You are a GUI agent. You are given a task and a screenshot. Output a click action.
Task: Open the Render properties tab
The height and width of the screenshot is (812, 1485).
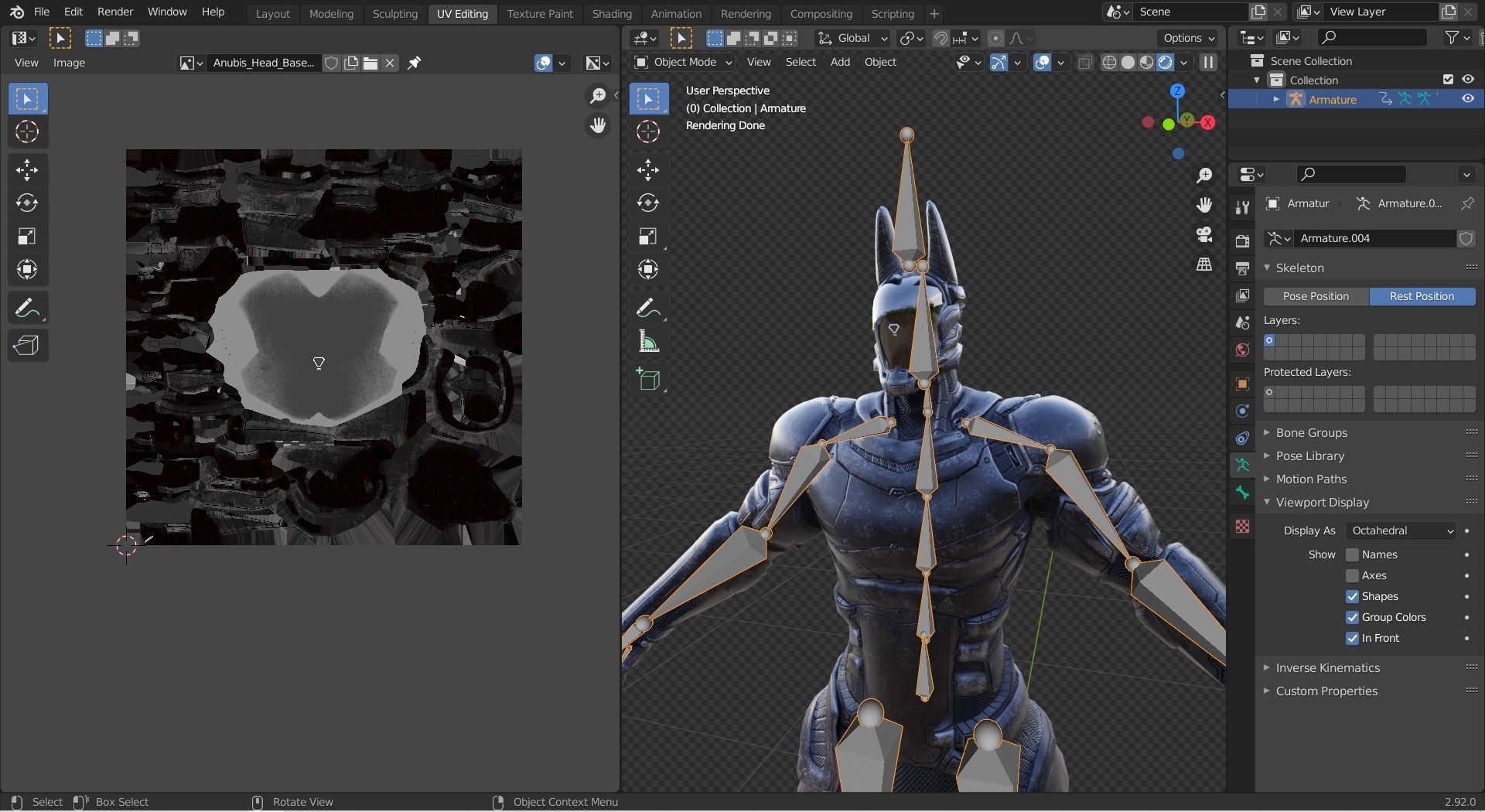[1242, 241]
